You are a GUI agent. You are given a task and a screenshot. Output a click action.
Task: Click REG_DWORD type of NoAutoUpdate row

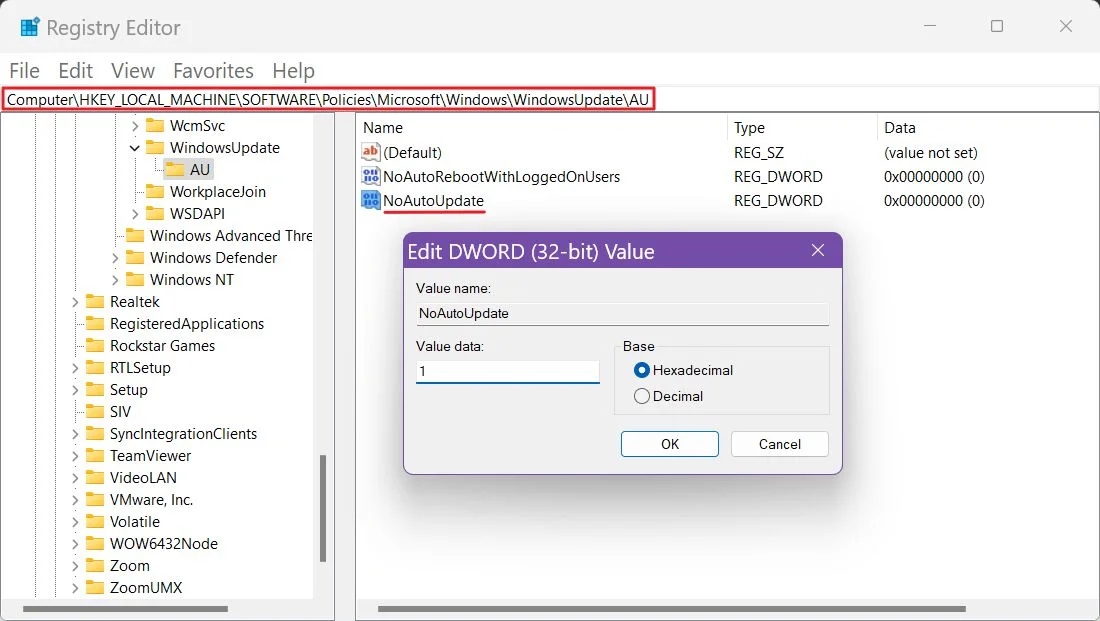tap(778, 201)
